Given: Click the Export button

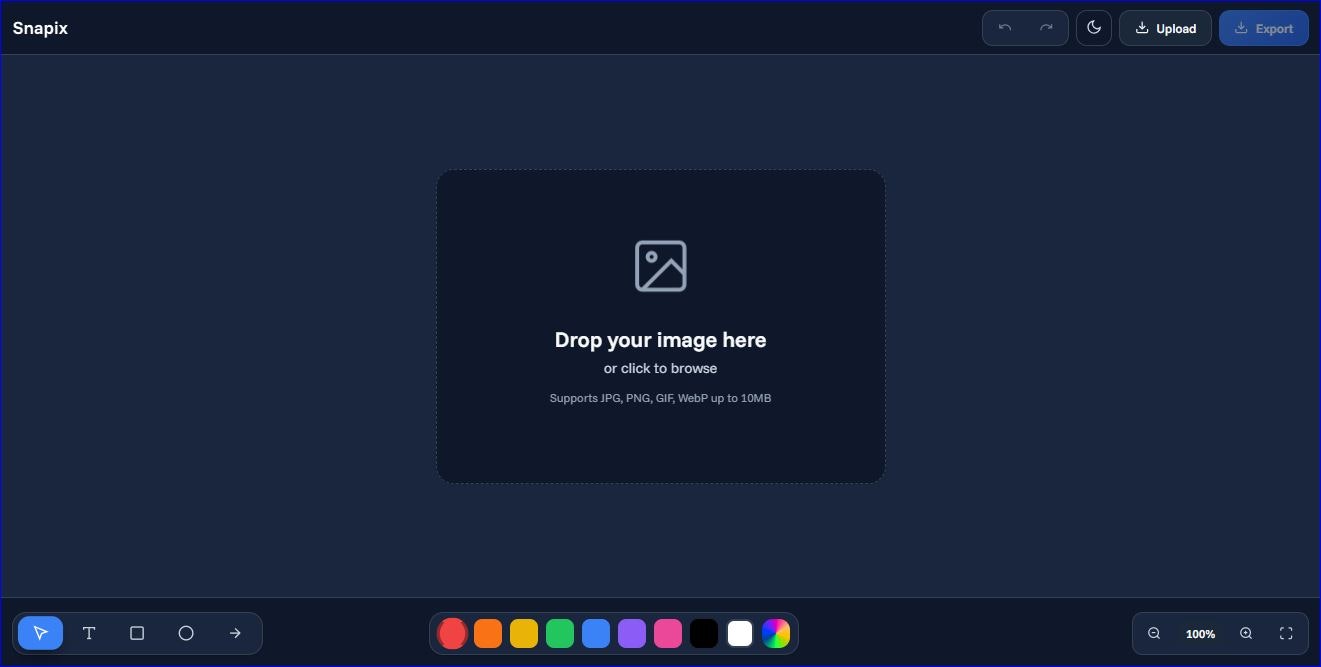Looking at the screenshot, I should (1264, 28).
